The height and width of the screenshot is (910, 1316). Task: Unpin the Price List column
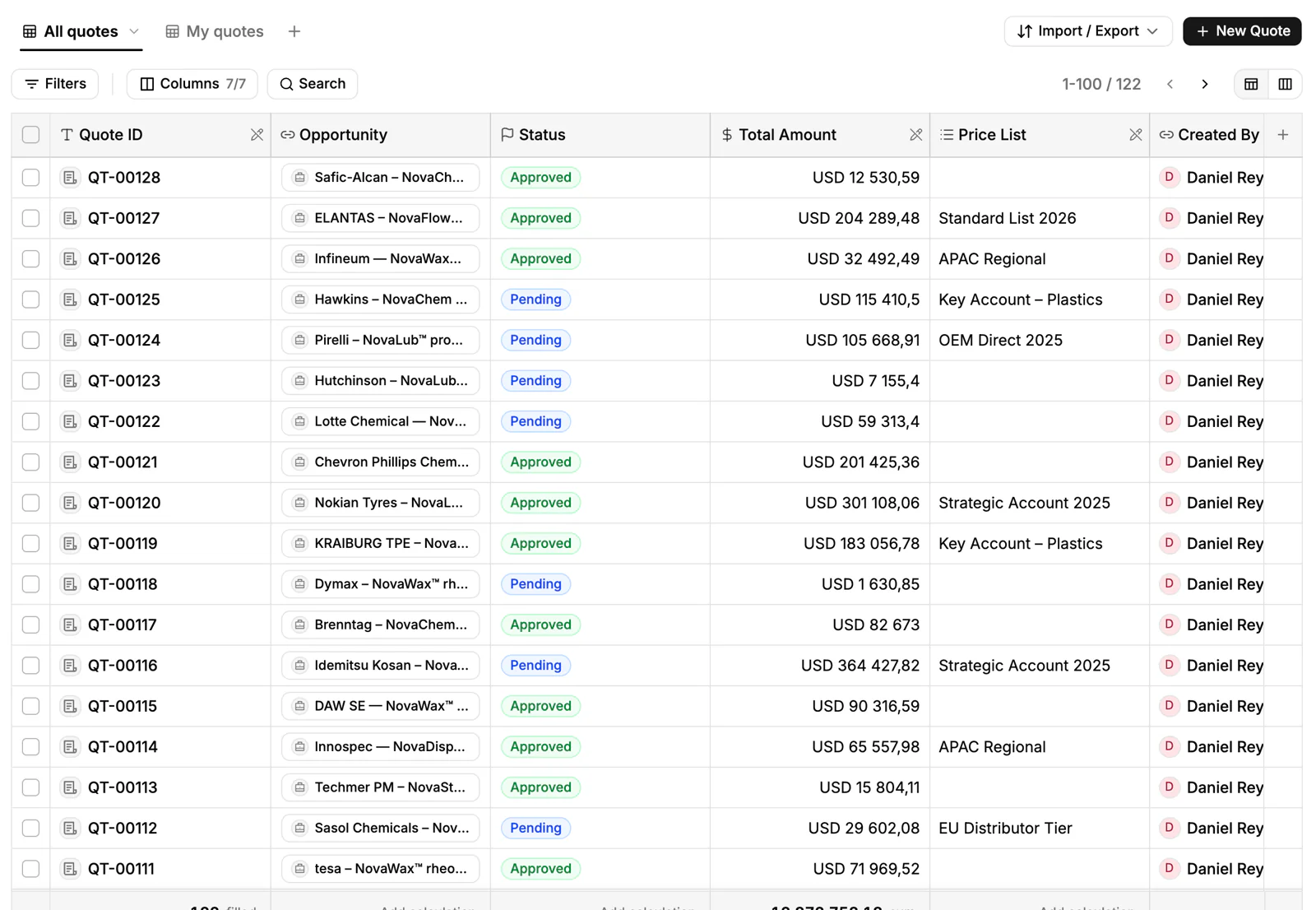(x=1135, y=135)
